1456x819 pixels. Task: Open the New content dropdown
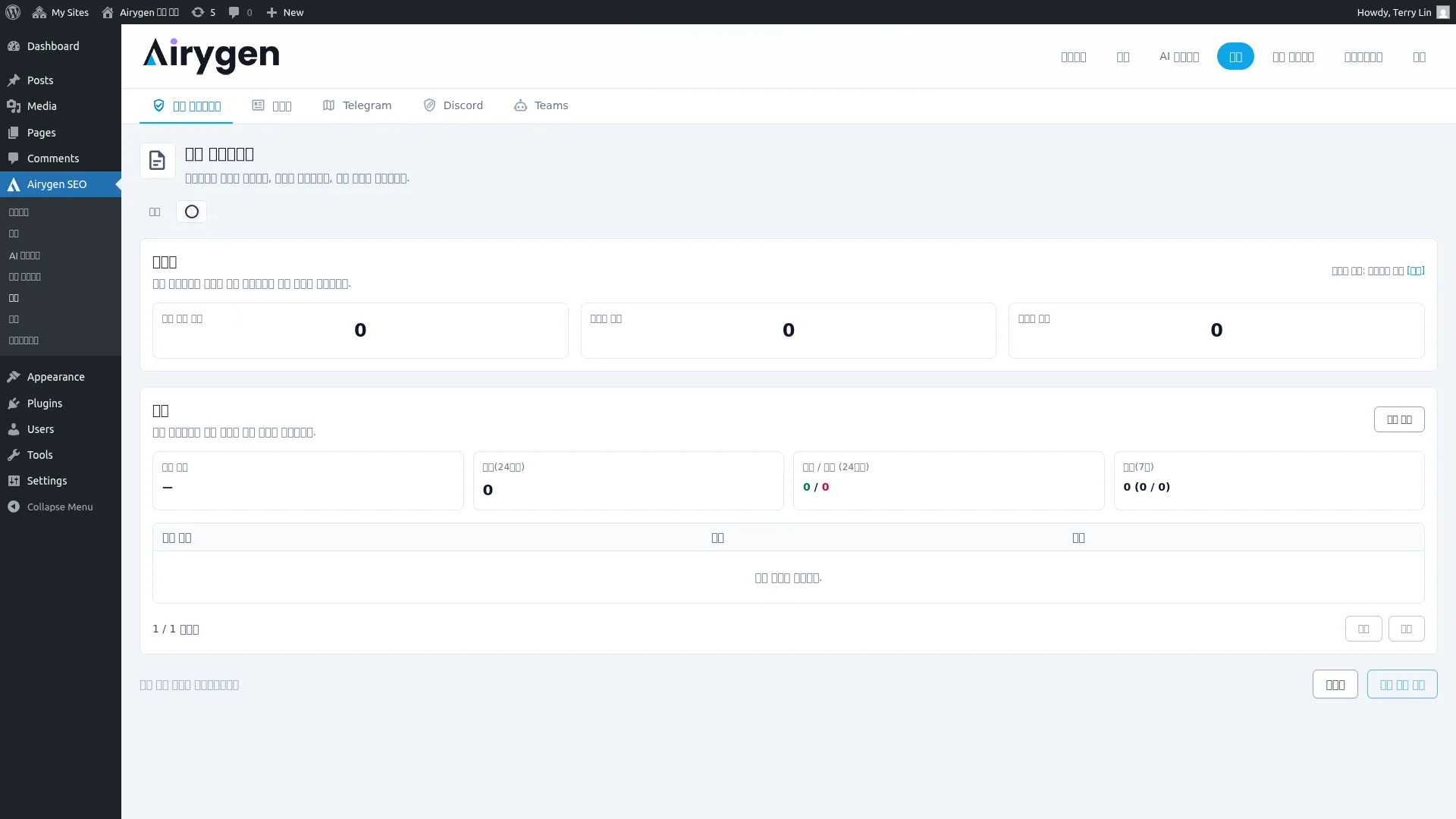(285, 12)
